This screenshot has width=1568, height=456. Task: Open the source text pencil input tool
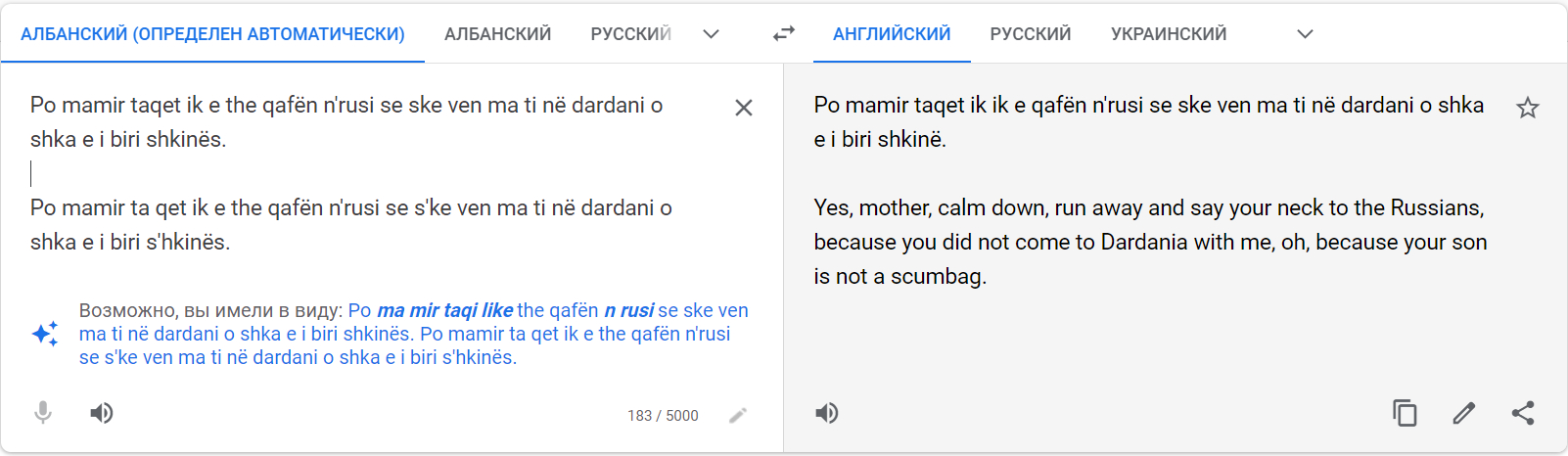[x=738, y=416]
